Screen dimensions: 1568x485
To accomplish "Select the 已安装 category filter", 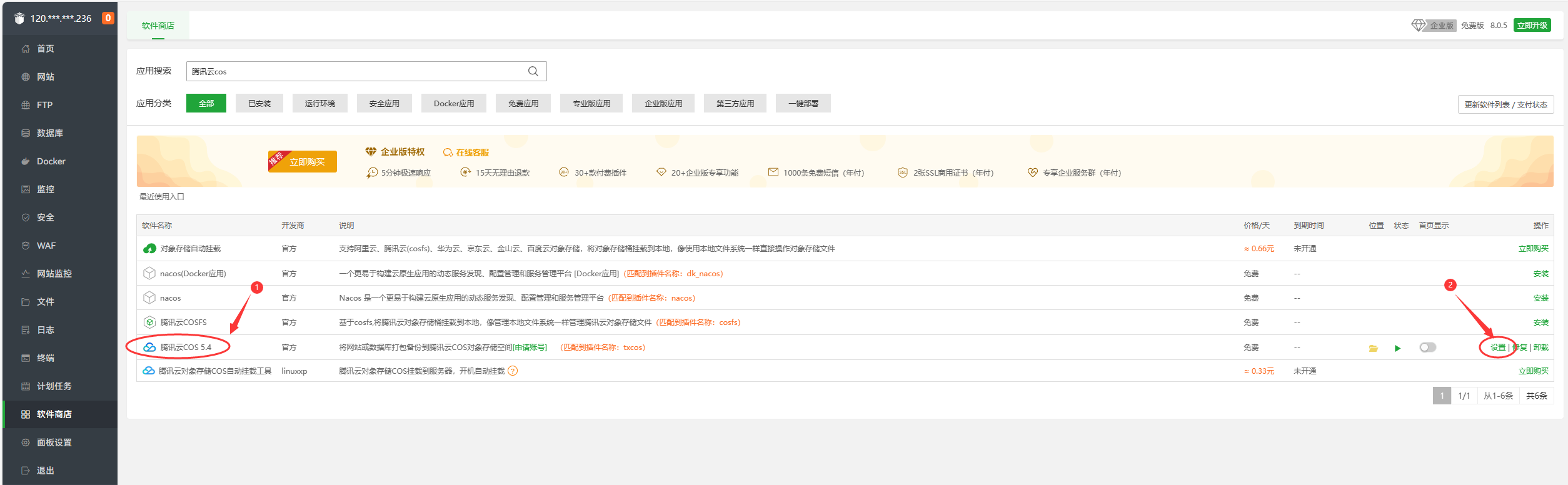I will [259, 103].
